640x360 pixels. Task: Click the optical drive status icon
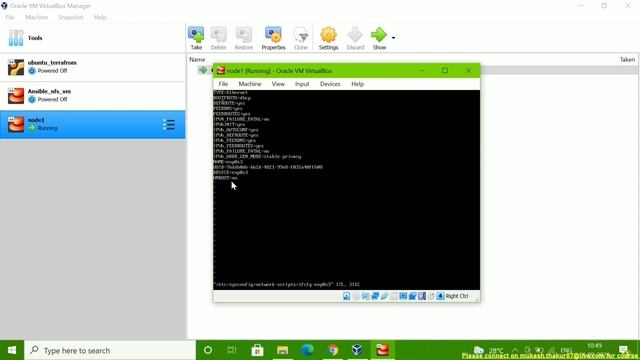tap(356, 296)
